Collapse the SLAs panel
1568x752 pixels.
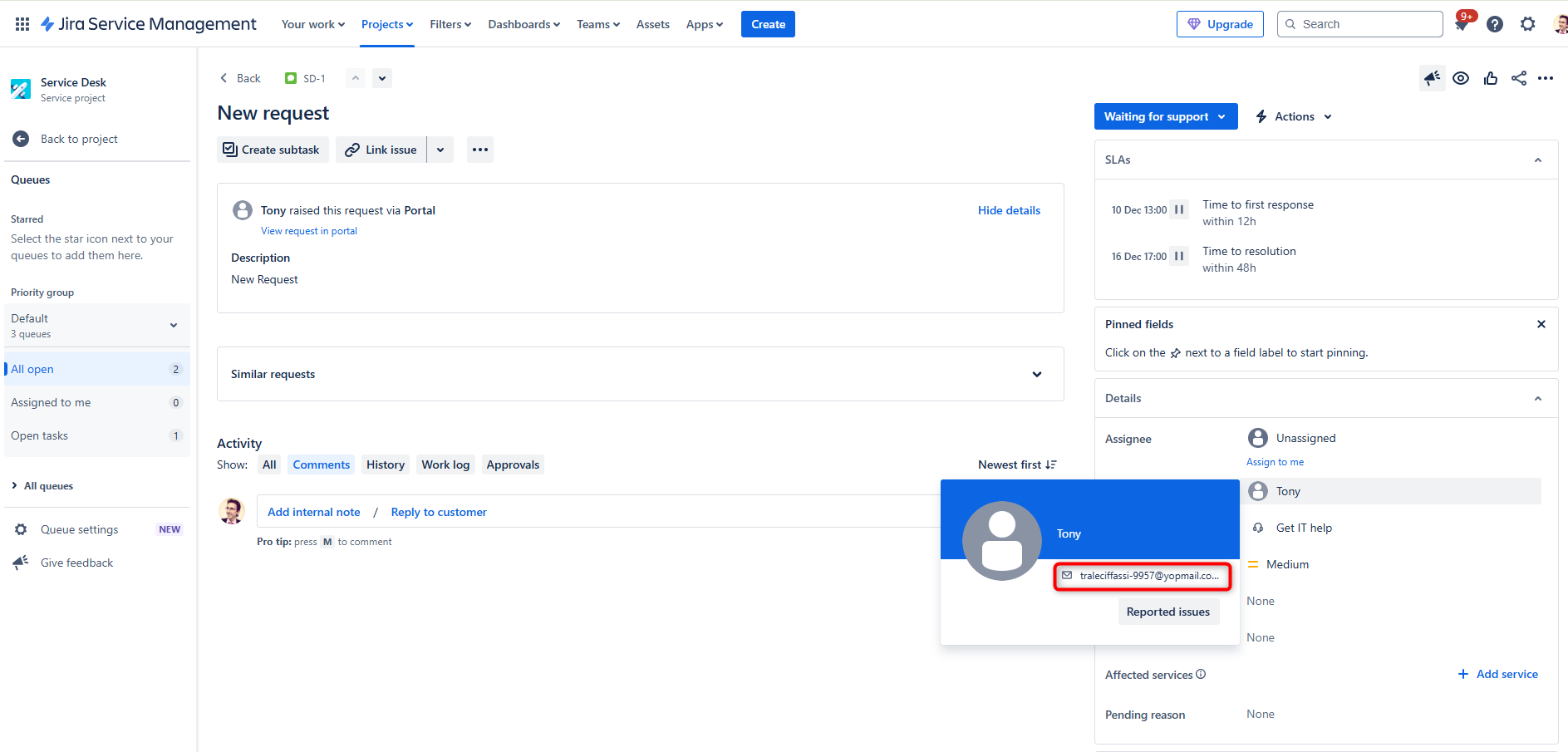[1538, 160]
